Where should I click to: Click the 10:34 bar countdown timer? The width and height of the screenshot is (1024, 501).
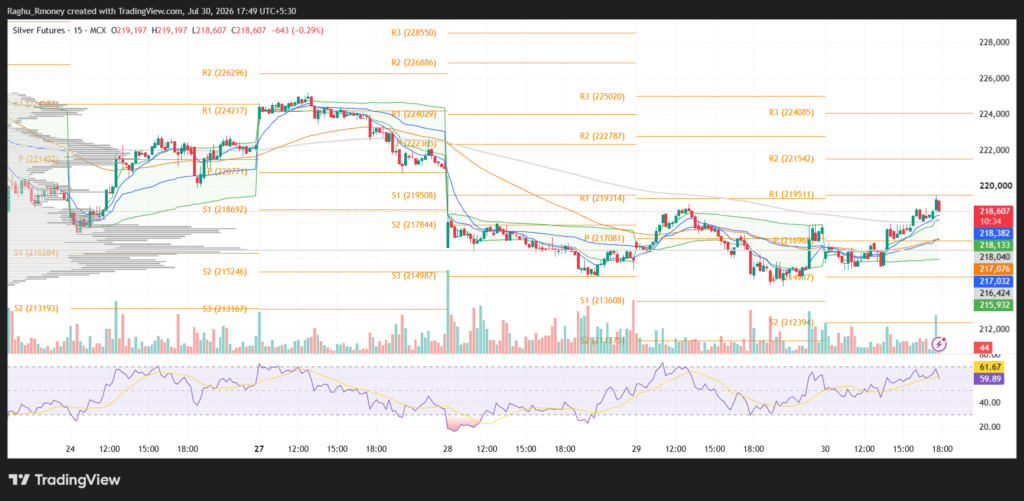tap(993, 221)
